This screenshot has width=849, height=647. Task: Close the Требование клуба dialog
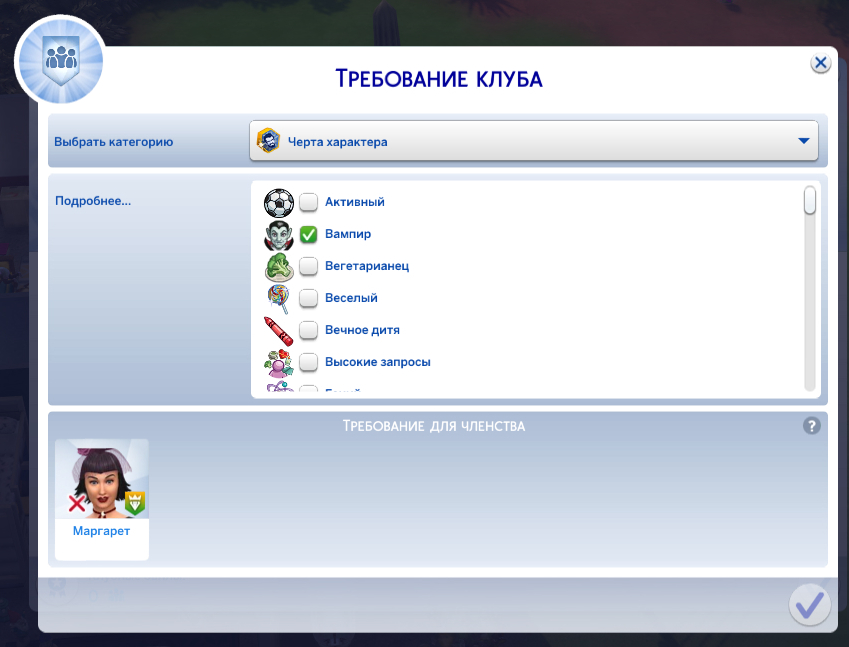pos(820,63)
